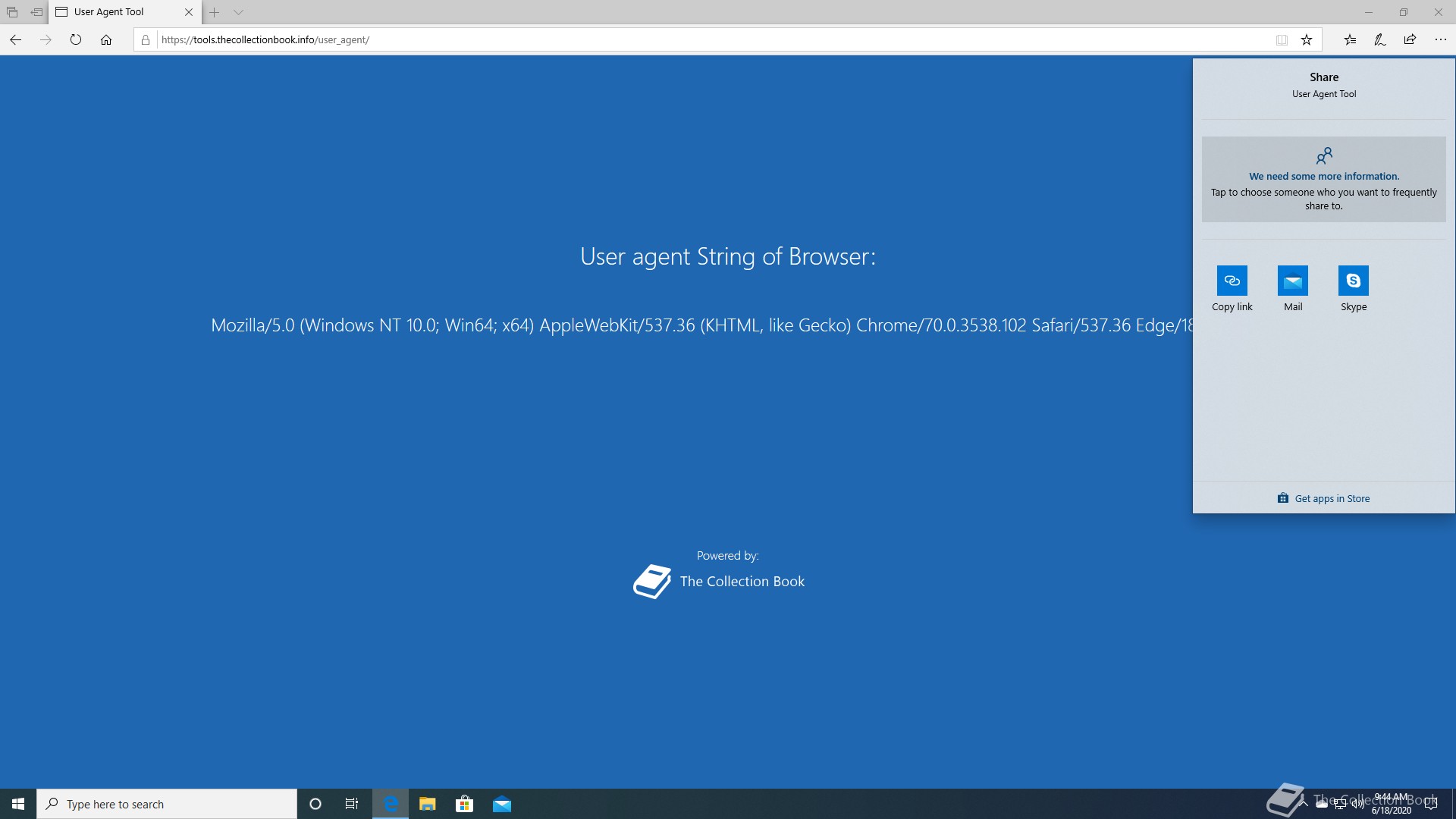Toggle the Reading view icon

(x=1282, y=40)
